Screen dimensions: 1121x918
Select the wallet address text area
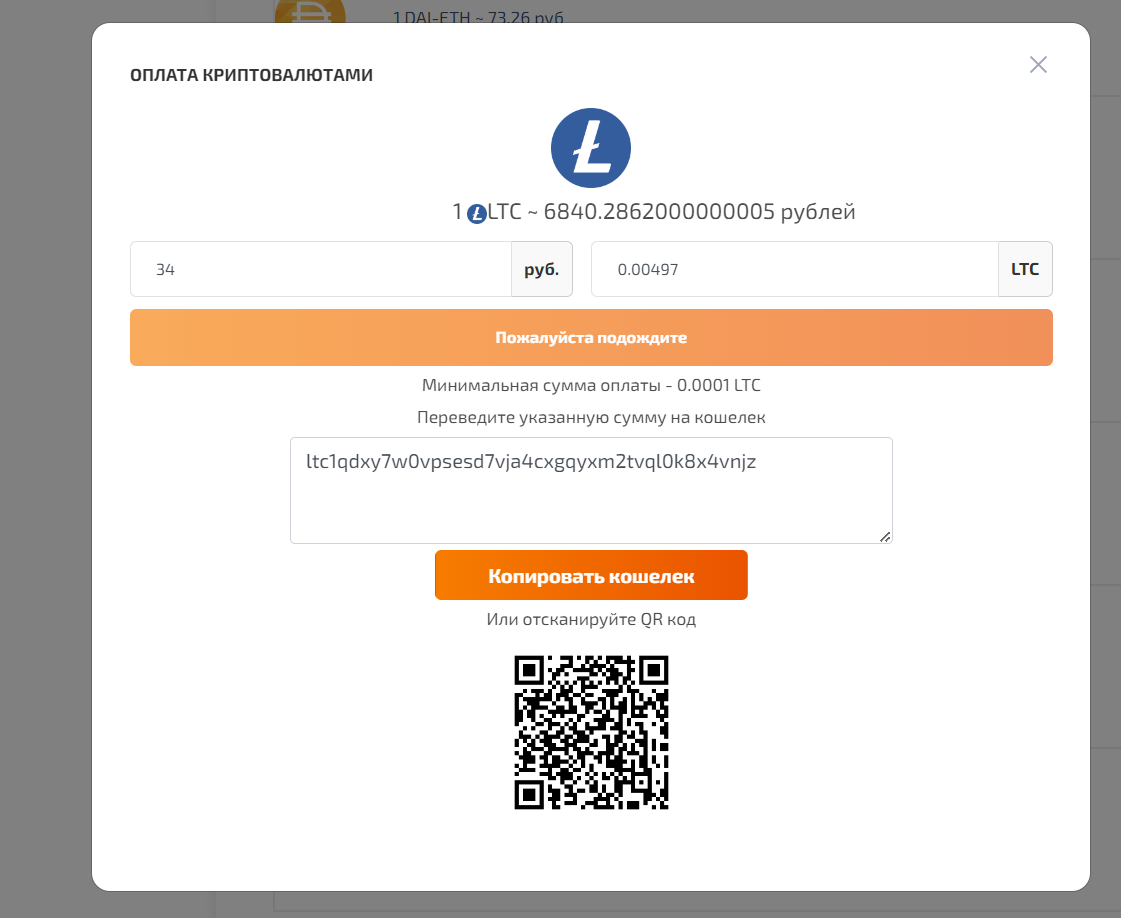[x=591, y=490]
